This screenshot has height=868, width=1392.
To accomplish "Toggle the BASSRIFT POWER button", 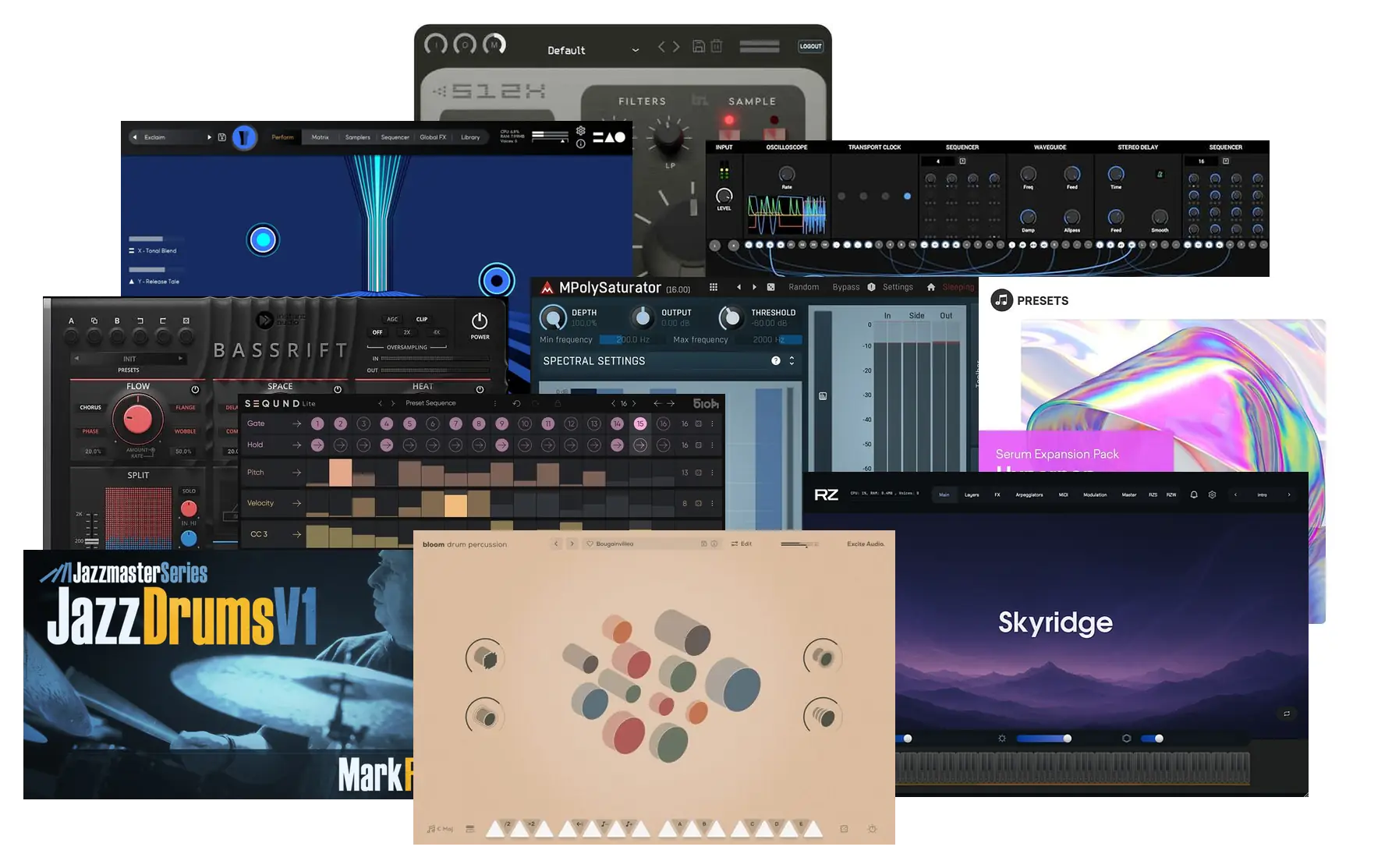I will 480,322.
